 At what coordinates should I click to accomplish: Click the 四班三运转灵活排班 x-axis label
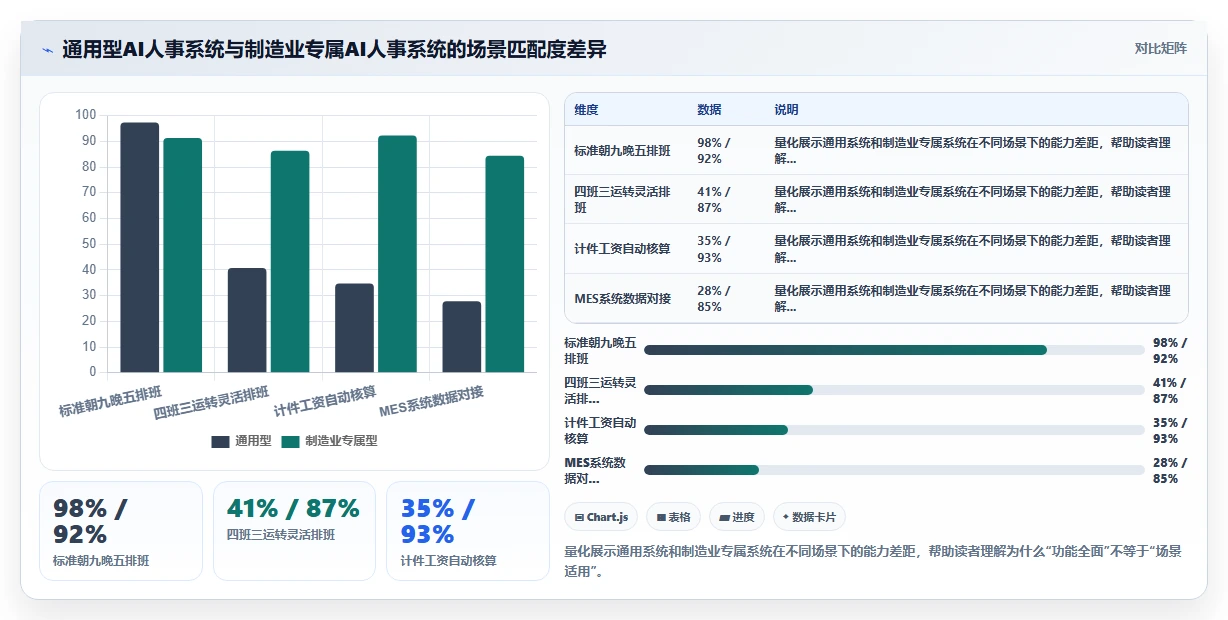tap(212, 402)
